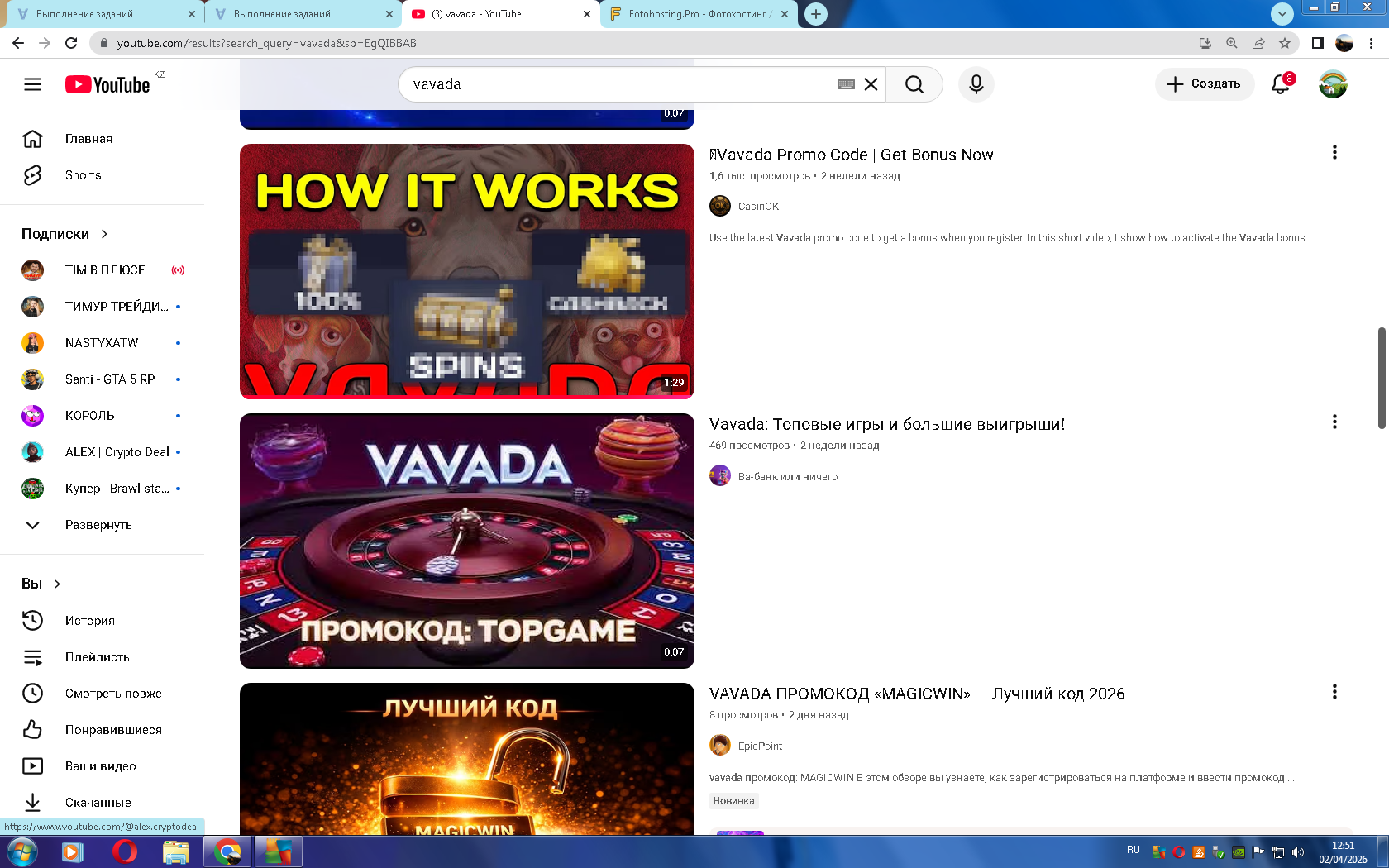Open the Главная home icon in sidebar
This screenshot has width=1389, height=868.
[32, 139]
